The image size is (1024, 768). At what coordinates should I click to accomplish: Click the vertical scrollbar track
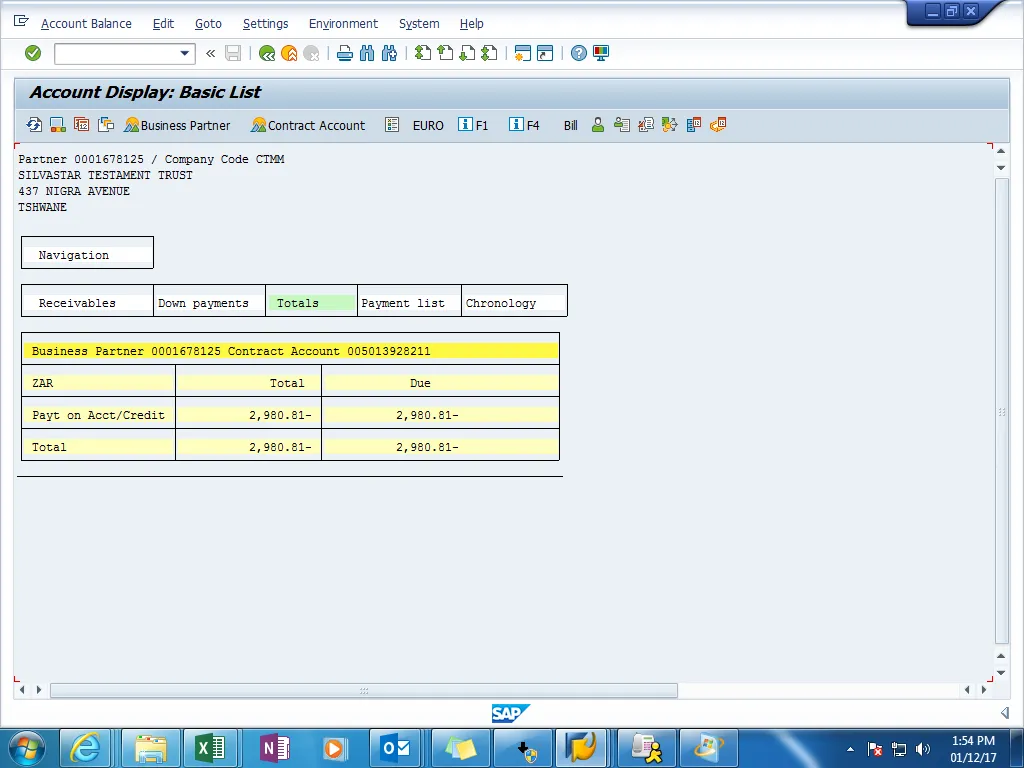click(x=1001, y=411)
